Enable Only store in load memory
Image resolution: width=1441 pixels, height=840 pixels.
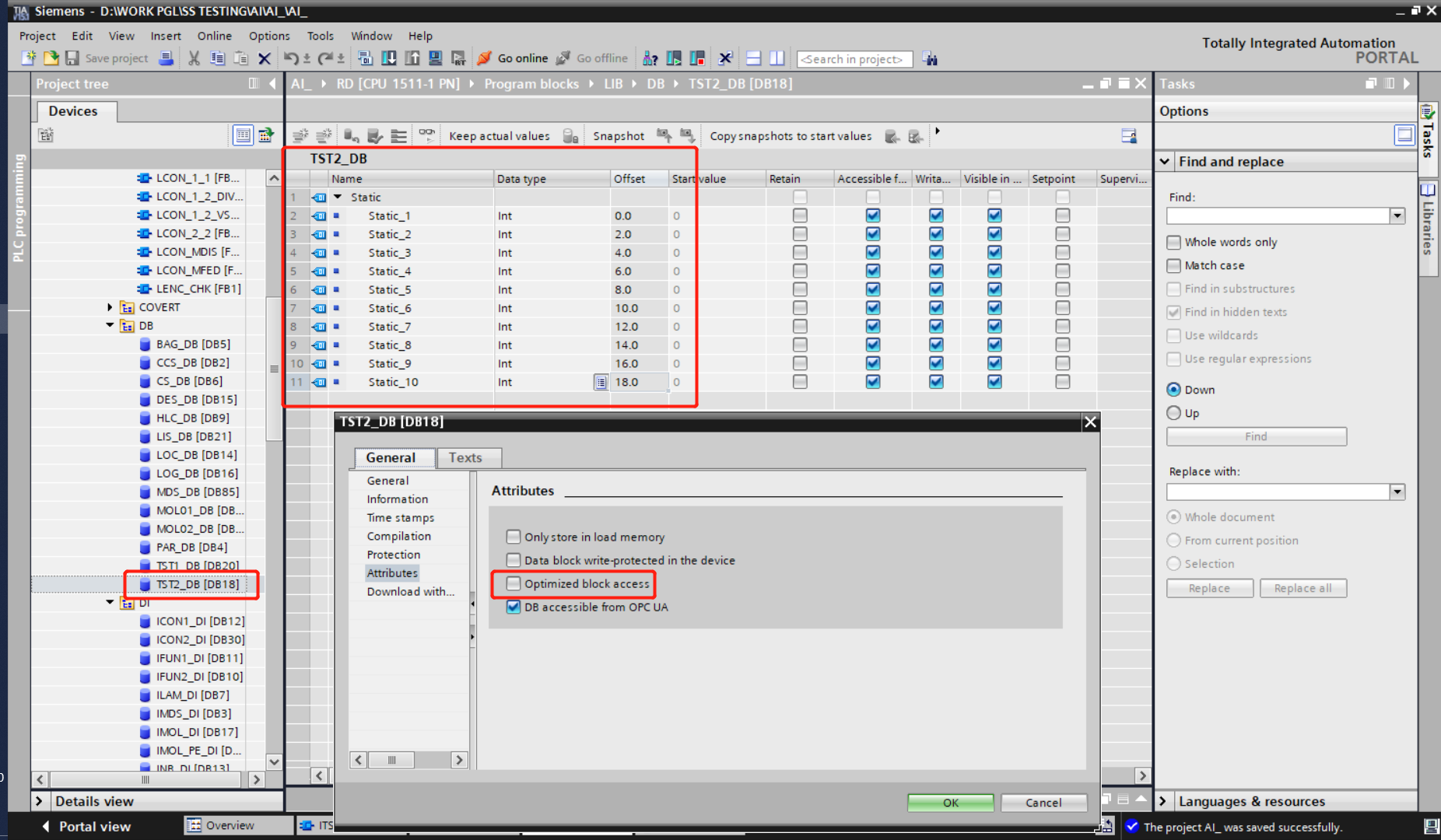pyautogui.click(x=514, y=537)
